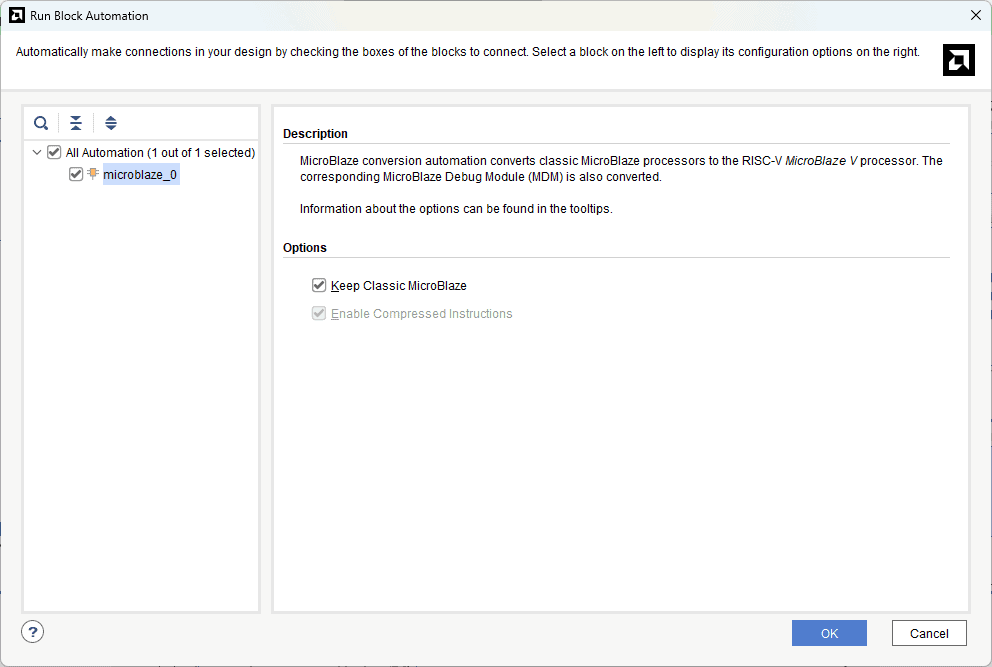The height and width of the screenshot is (667, 992).
Task: Close the Run Block Automation dialog
Action: pos(975,15)
